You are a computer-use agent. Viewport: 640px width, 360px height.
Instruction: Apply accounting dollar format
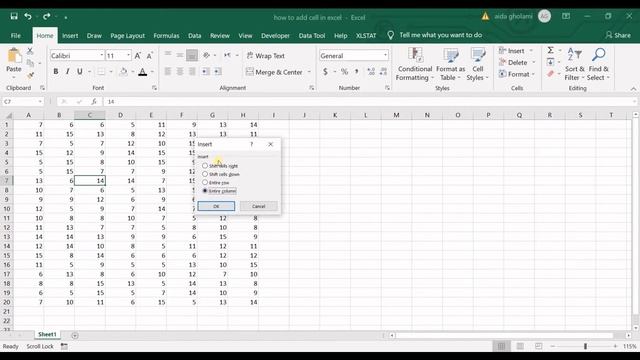point(325,72)
